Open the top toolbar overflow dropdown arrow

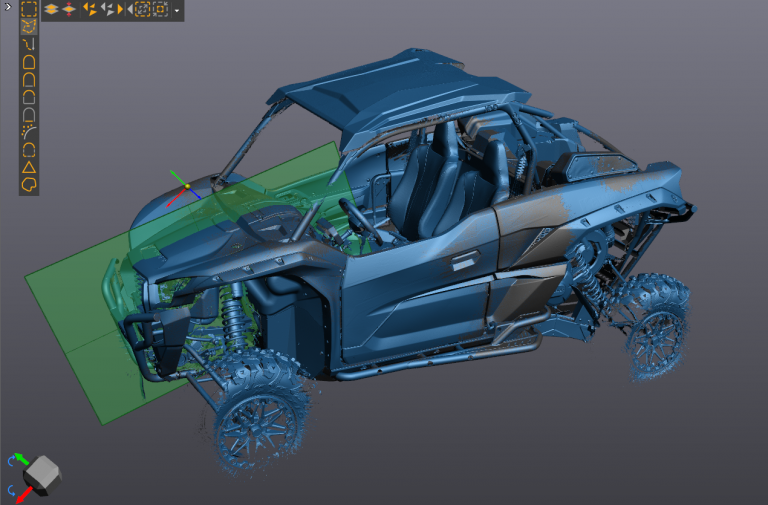177,10
